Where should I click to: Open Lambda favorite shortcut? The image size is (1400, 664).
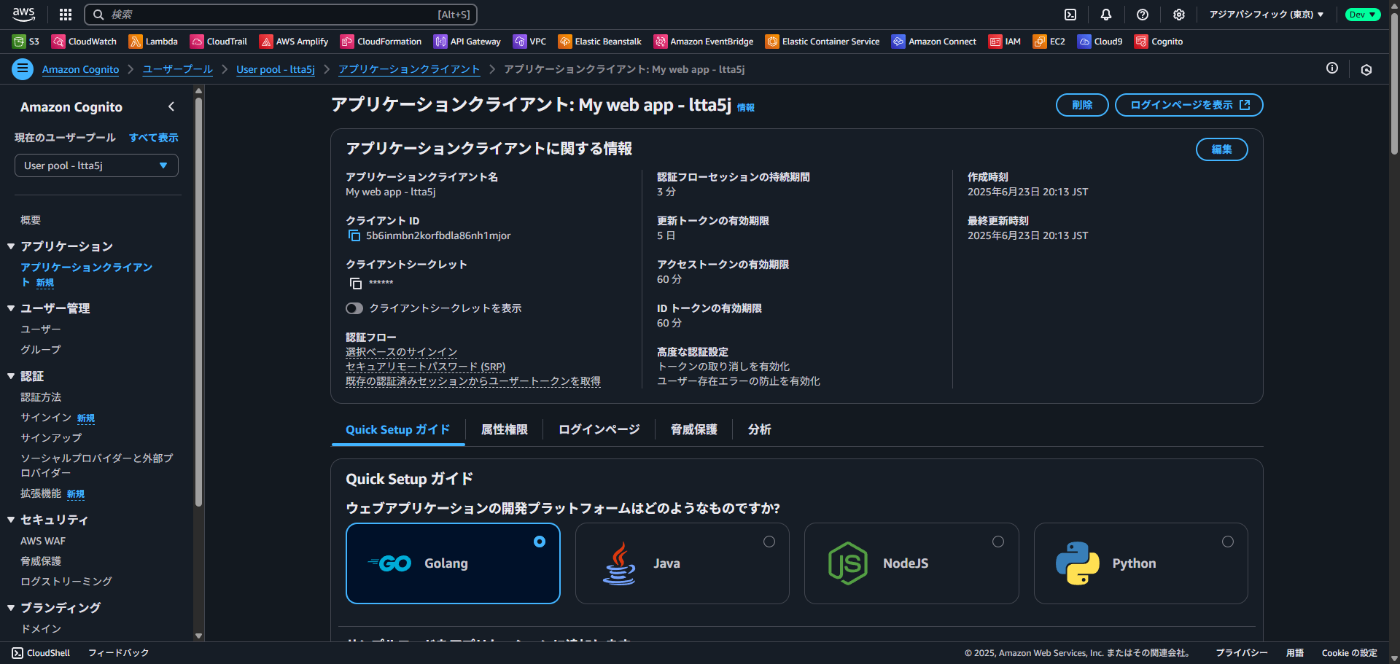click(x=153, y=42)
